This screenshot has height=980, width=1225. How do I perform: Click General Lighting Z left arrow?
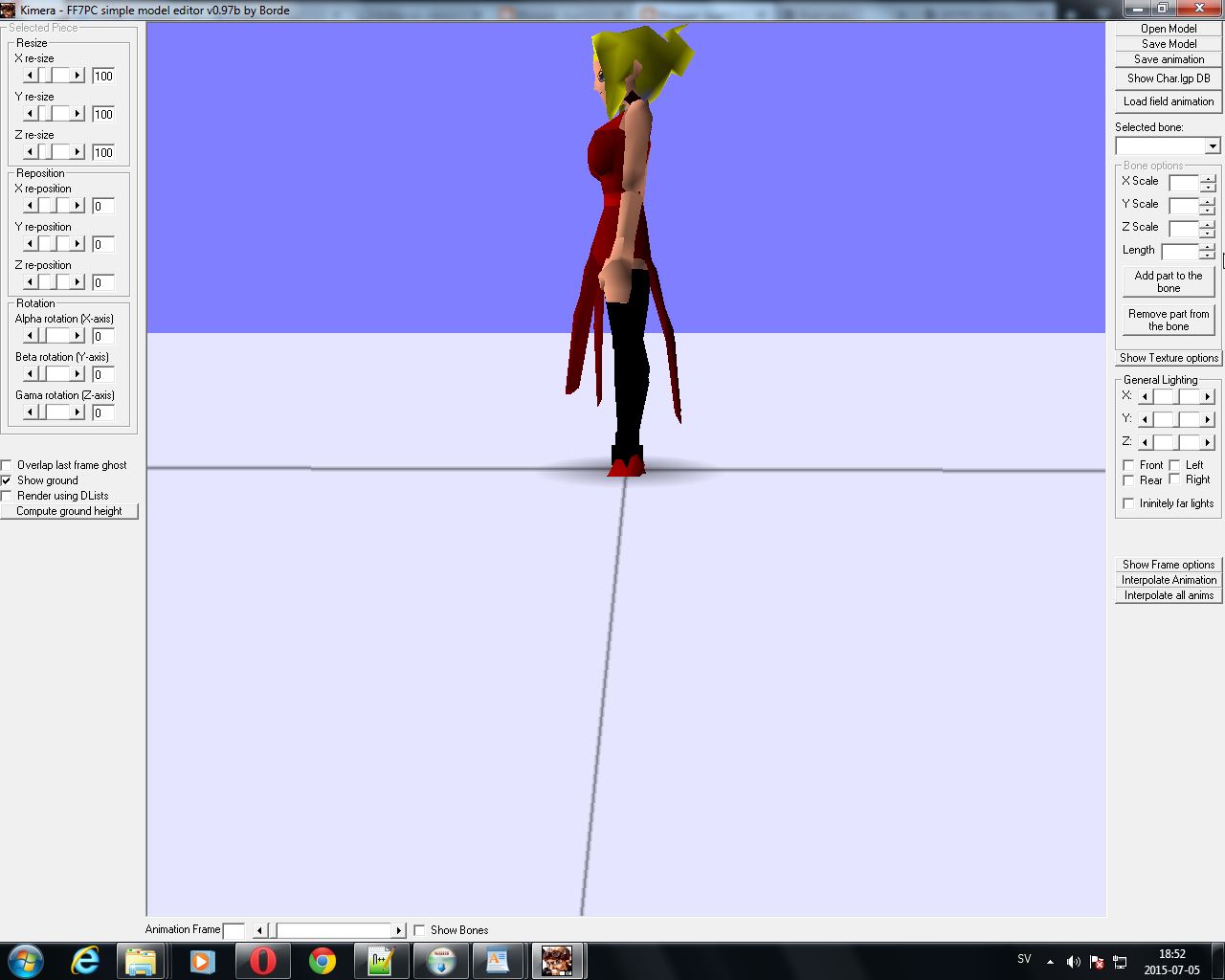[1145, 442]
